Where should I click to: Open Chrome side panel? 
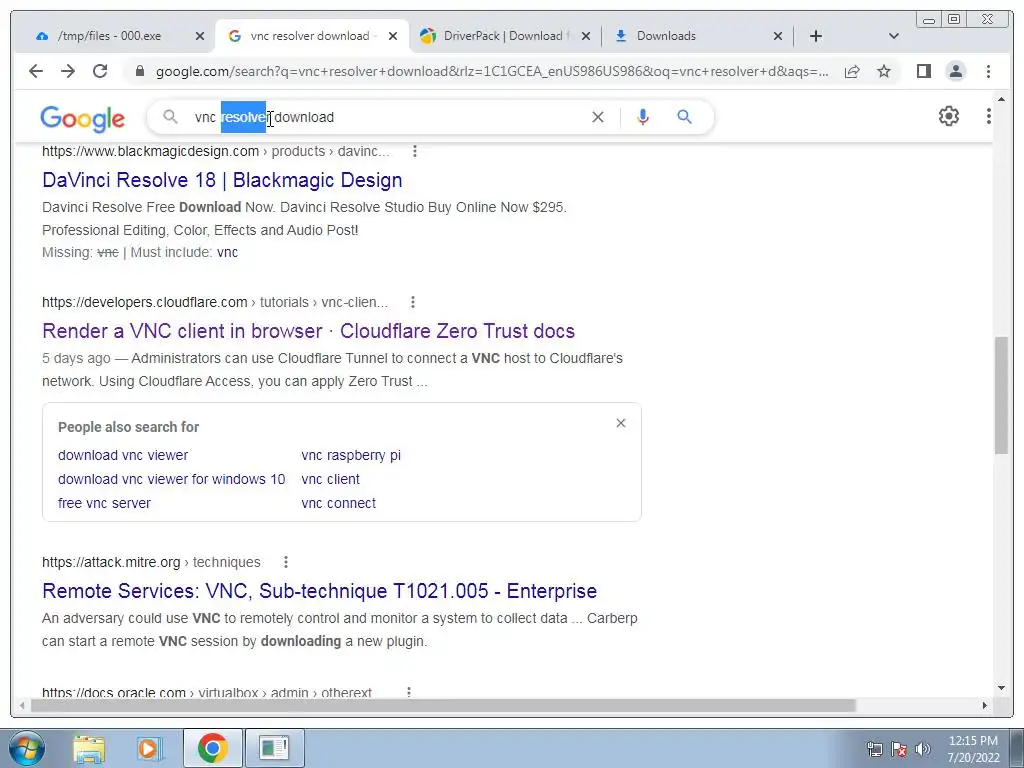[923, 71]
